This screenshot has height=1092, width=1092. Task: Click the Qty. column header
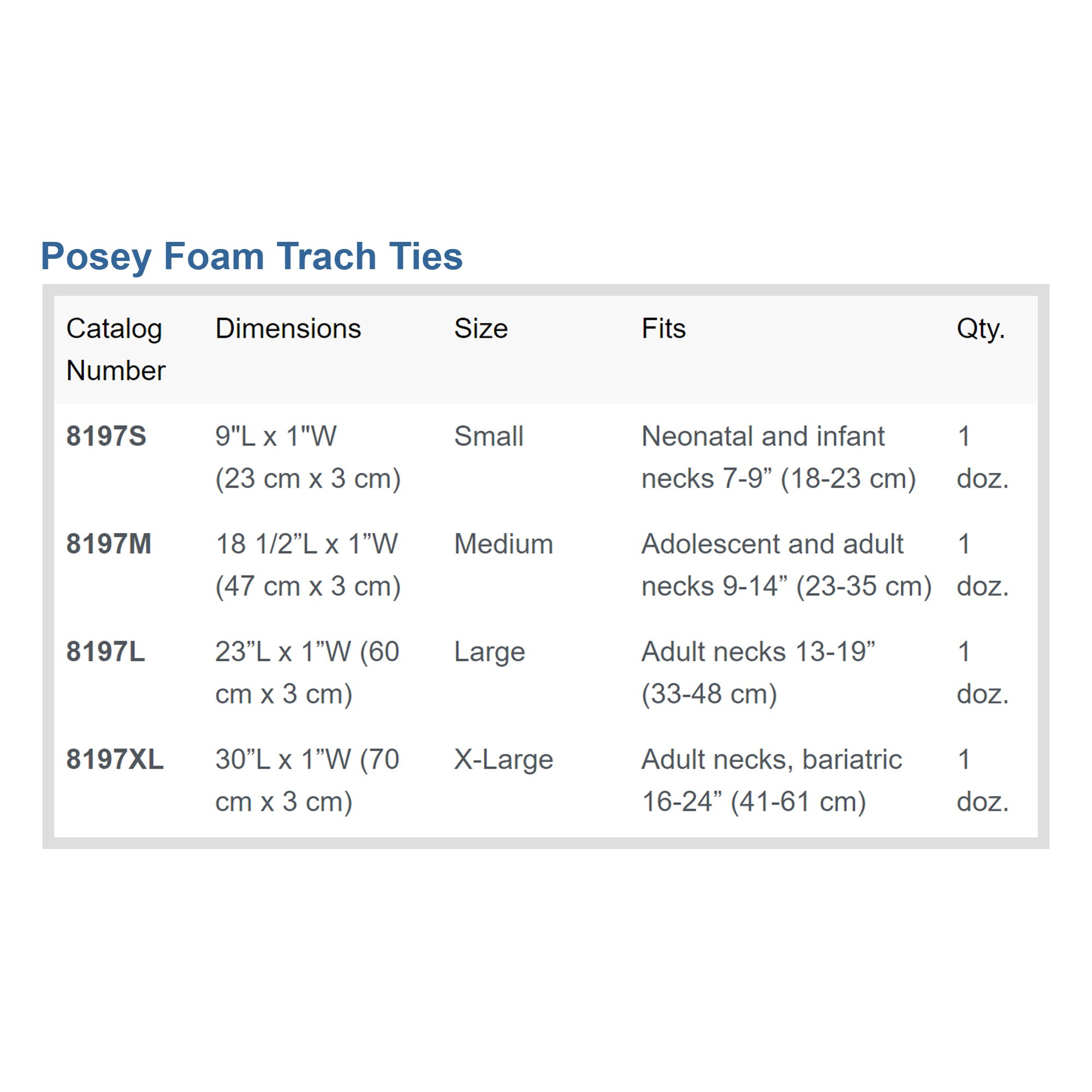pos(980,328)
